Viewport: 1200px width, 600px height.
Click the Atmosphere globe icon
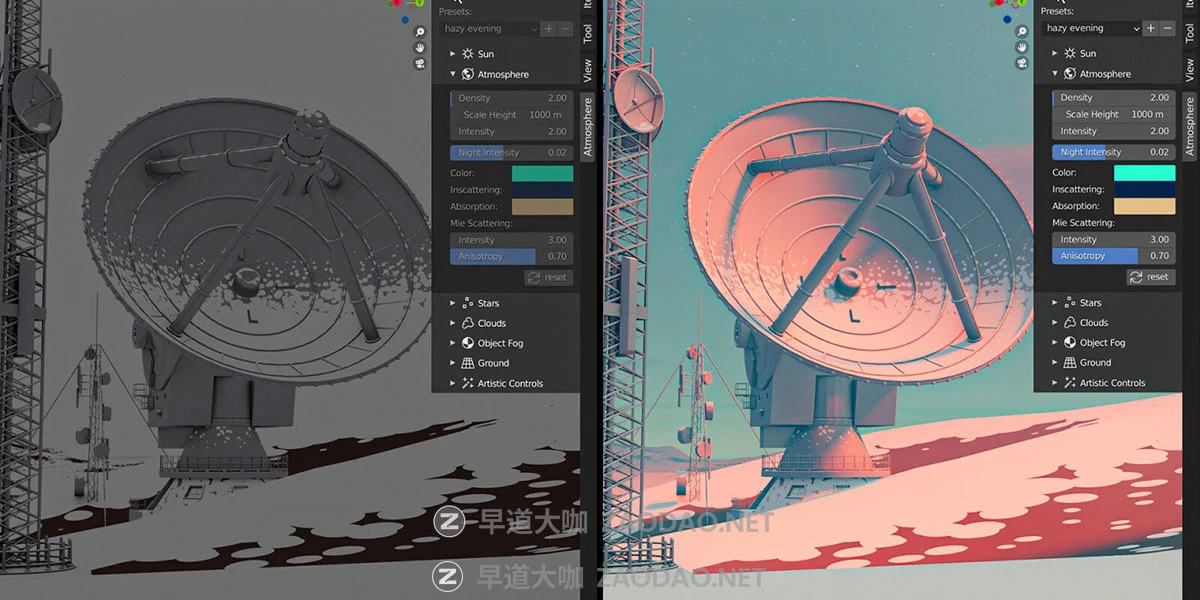point(470,73)
